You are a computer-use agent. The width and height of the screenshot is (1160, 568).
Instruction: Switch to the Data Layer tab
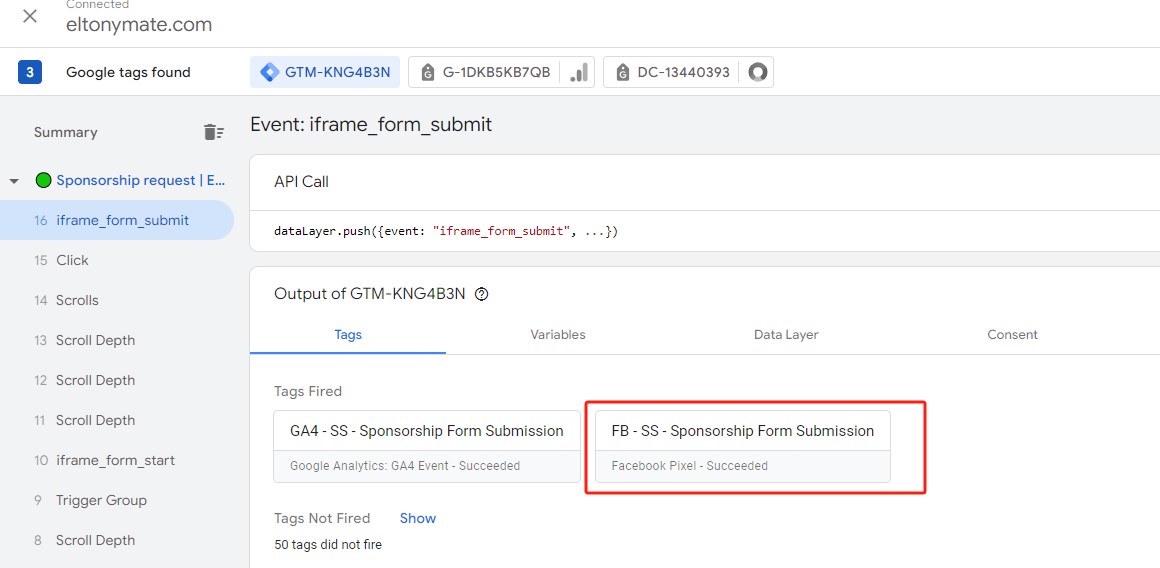(x=786, y=335)
